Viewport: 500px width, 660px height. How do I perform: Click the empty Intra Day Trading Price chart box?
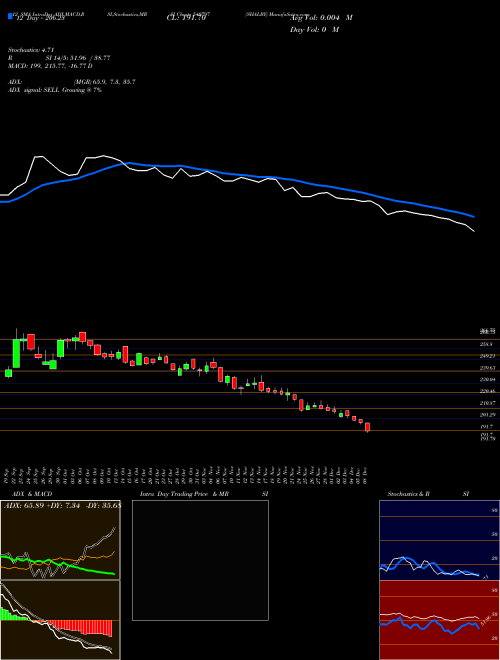point(200,560)
